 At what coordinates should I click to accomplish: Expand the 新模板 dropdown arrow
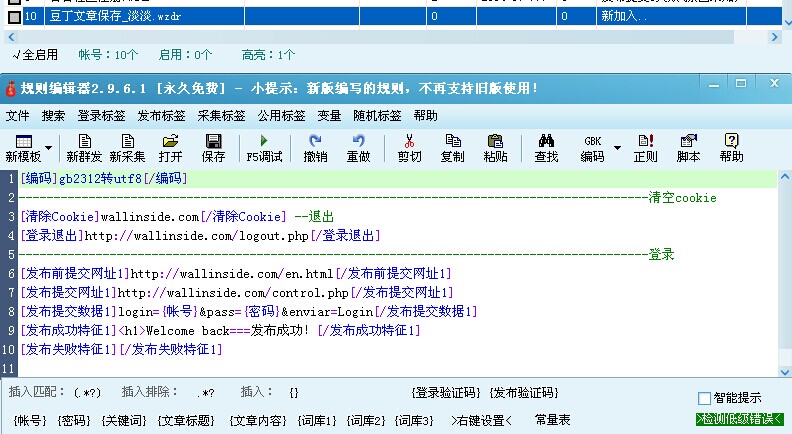click(x=48, y=148)
